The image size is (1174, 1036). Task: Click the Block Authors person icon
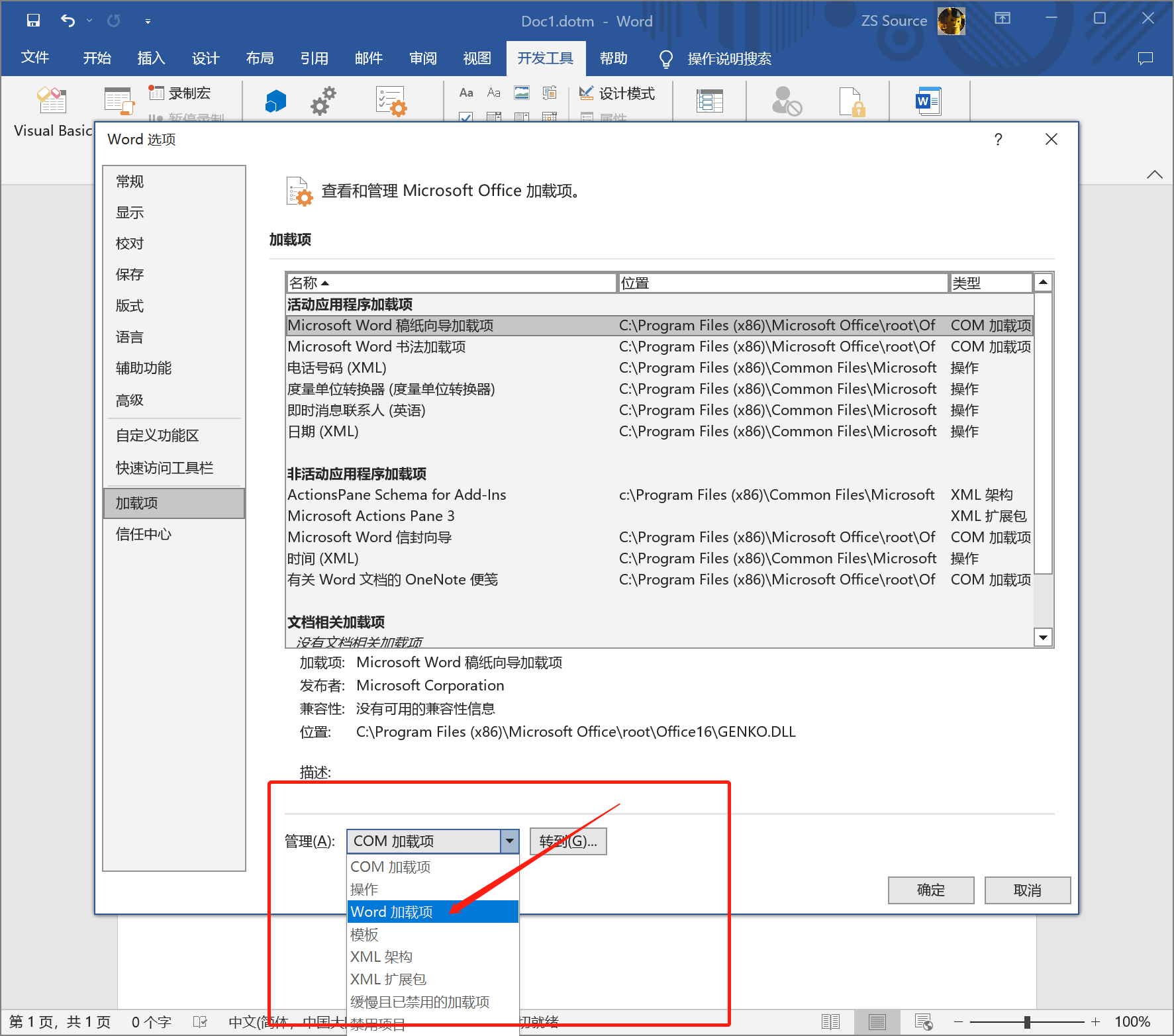787,101
